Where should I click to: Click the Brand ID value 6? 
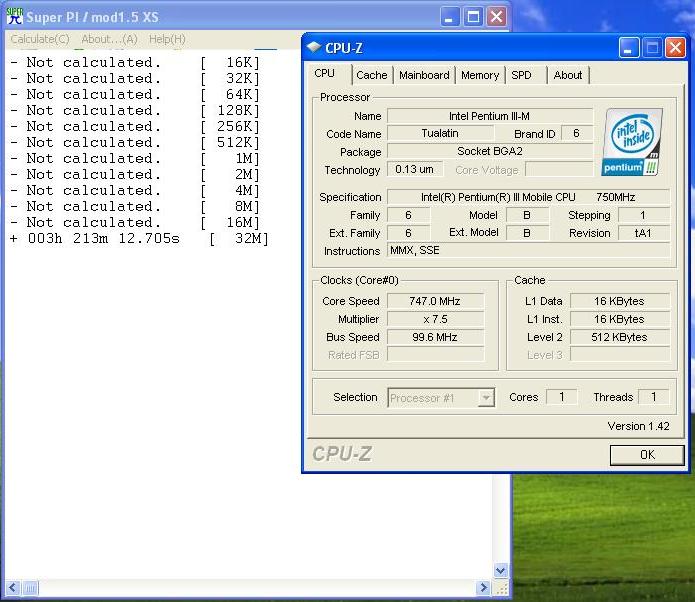tap(577, 133)
